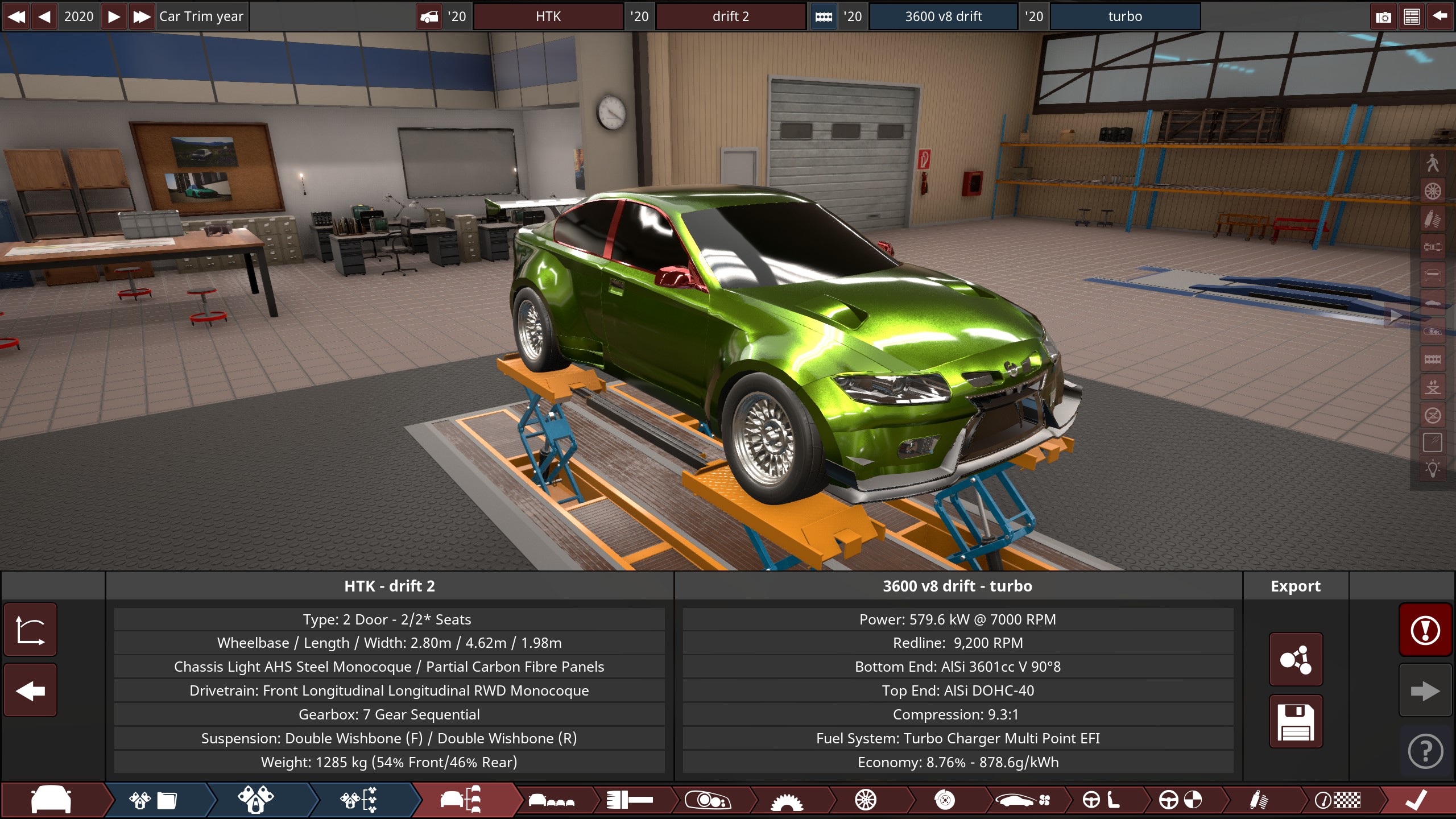This screenshot has height=819, width=1456.
Task: Select the '3600 v8 drift' engine family field
Action: point(944,16)
